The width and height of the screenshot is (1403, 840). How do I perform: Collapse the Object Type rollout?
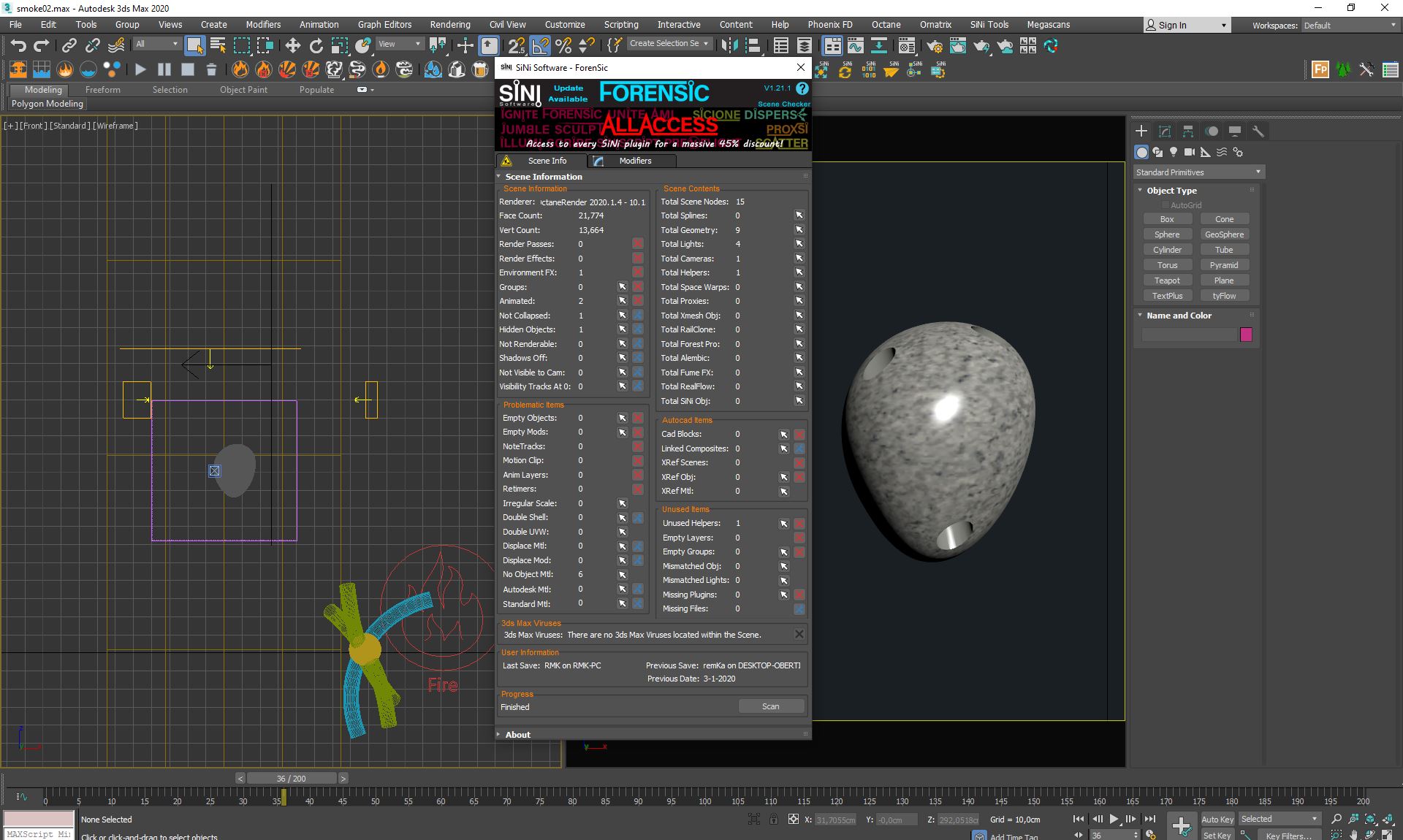pos(1171,191)
